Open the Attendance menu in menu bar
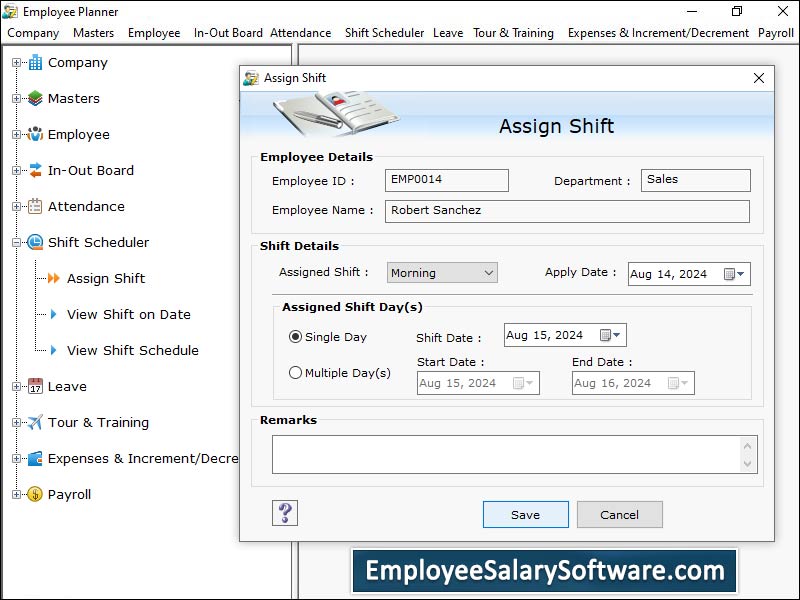 click(x=301, y=33)
